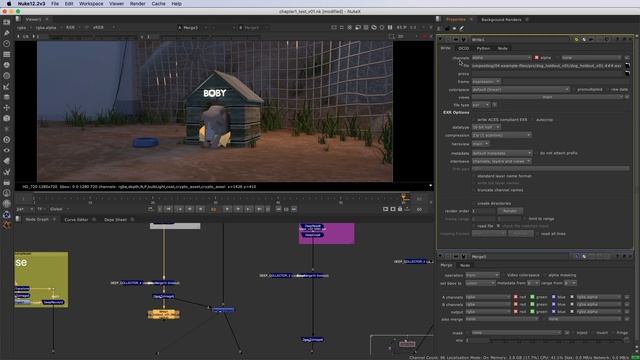Open the 3D nodes cube icon

tap(7, 118)
